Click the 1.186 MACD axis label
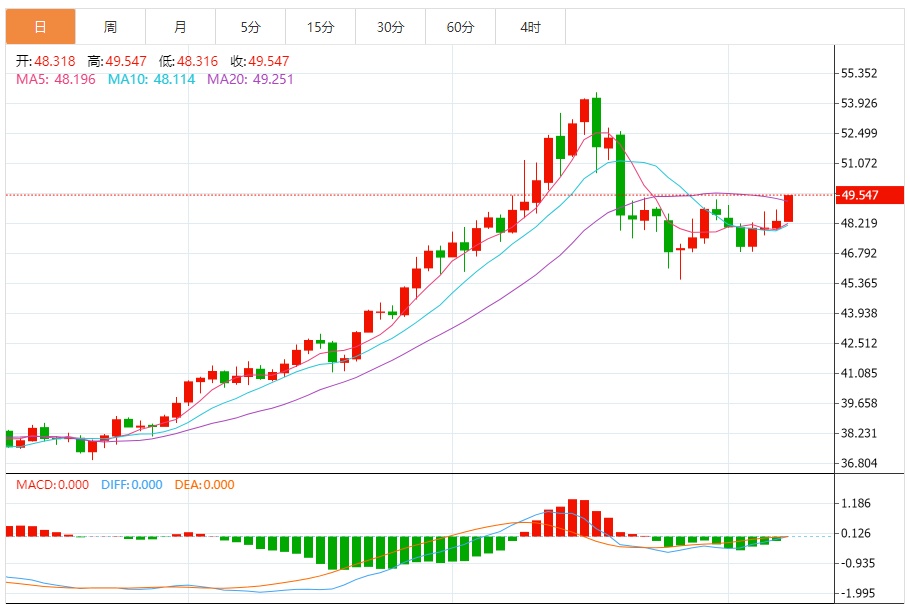The width and height of the screenshot is (910, 604). click(x=856, y=503)
